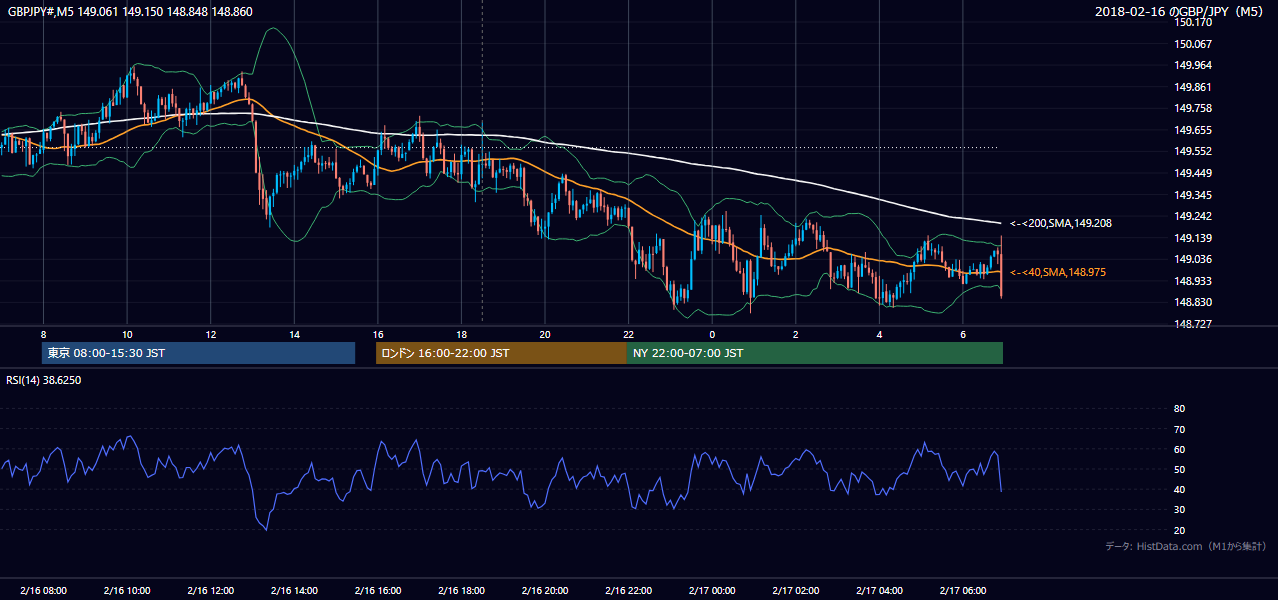This screenshot has width=1278, height=600.
Task: Click price axis value 149.964
Action: (x=1193, y=66)
